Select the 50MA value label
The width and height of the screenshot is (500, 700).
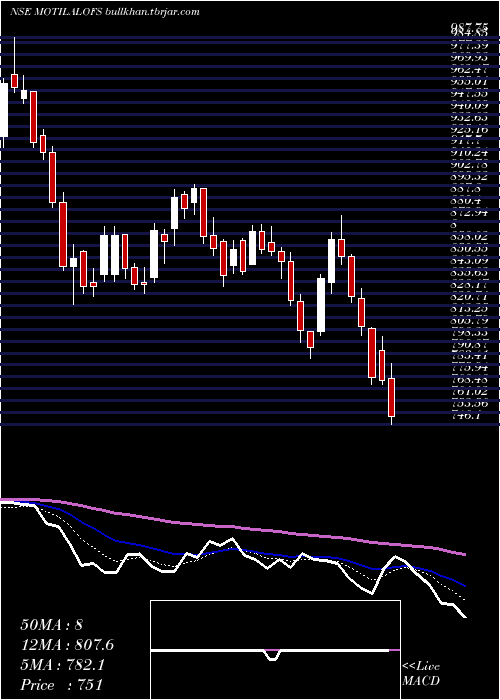(x=51, y=625)
